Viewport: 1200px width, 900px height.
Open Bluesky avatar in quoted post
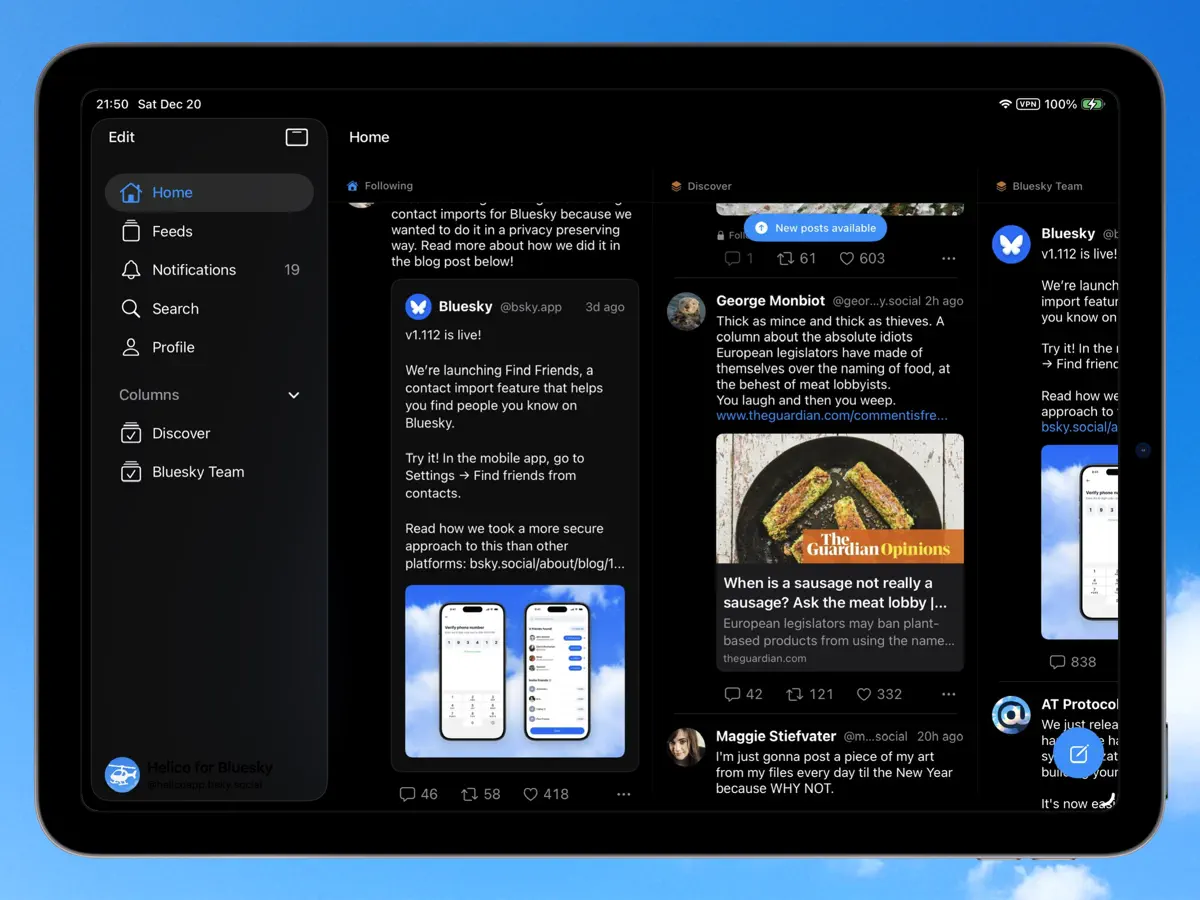[x=418, y=306]
